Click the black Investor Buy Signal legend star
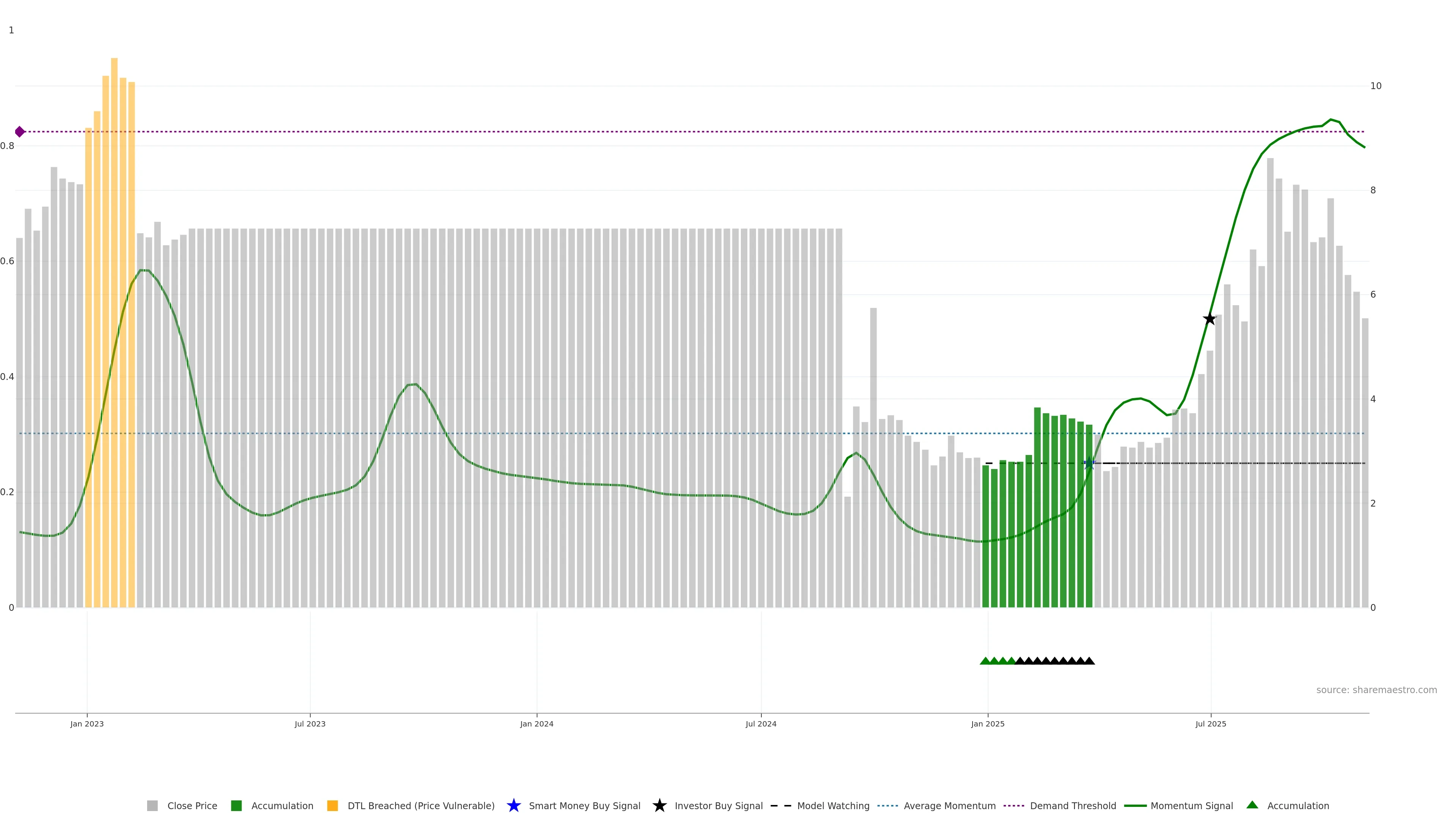Screen dimensions: 1456x819 pos(659,805)
